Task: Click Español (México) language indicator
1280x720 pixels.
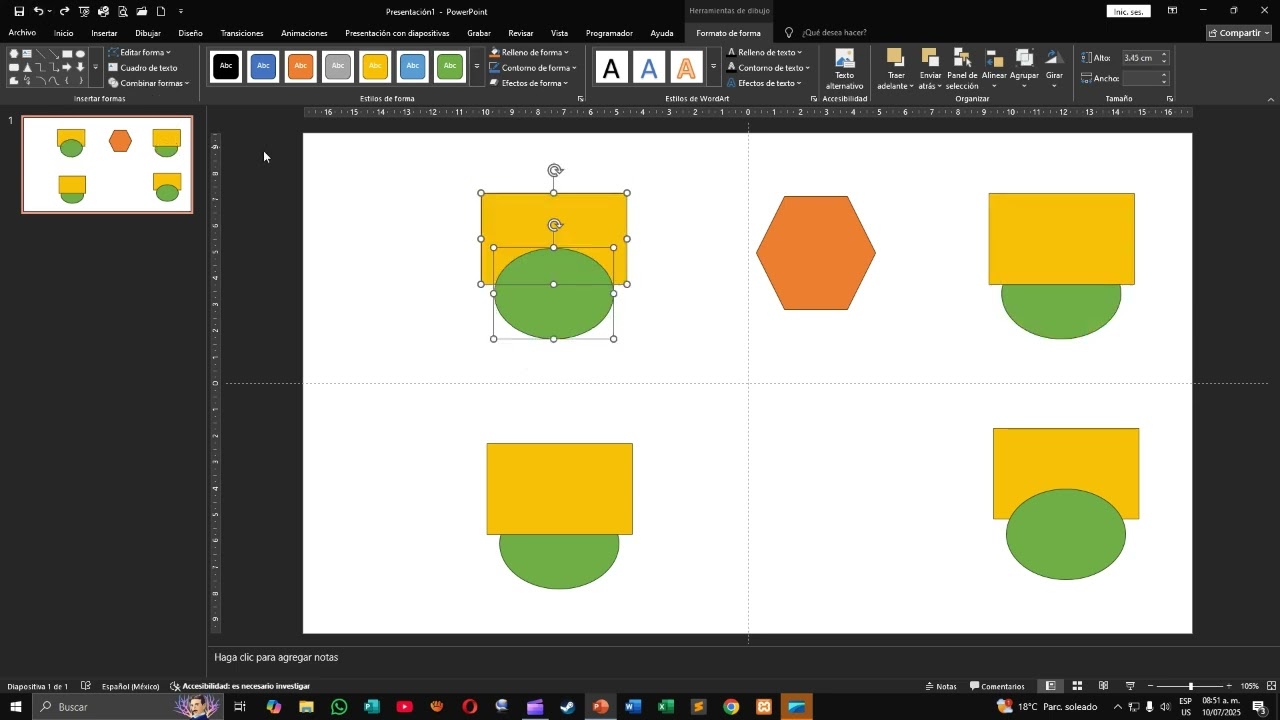Action: [131, 686]
